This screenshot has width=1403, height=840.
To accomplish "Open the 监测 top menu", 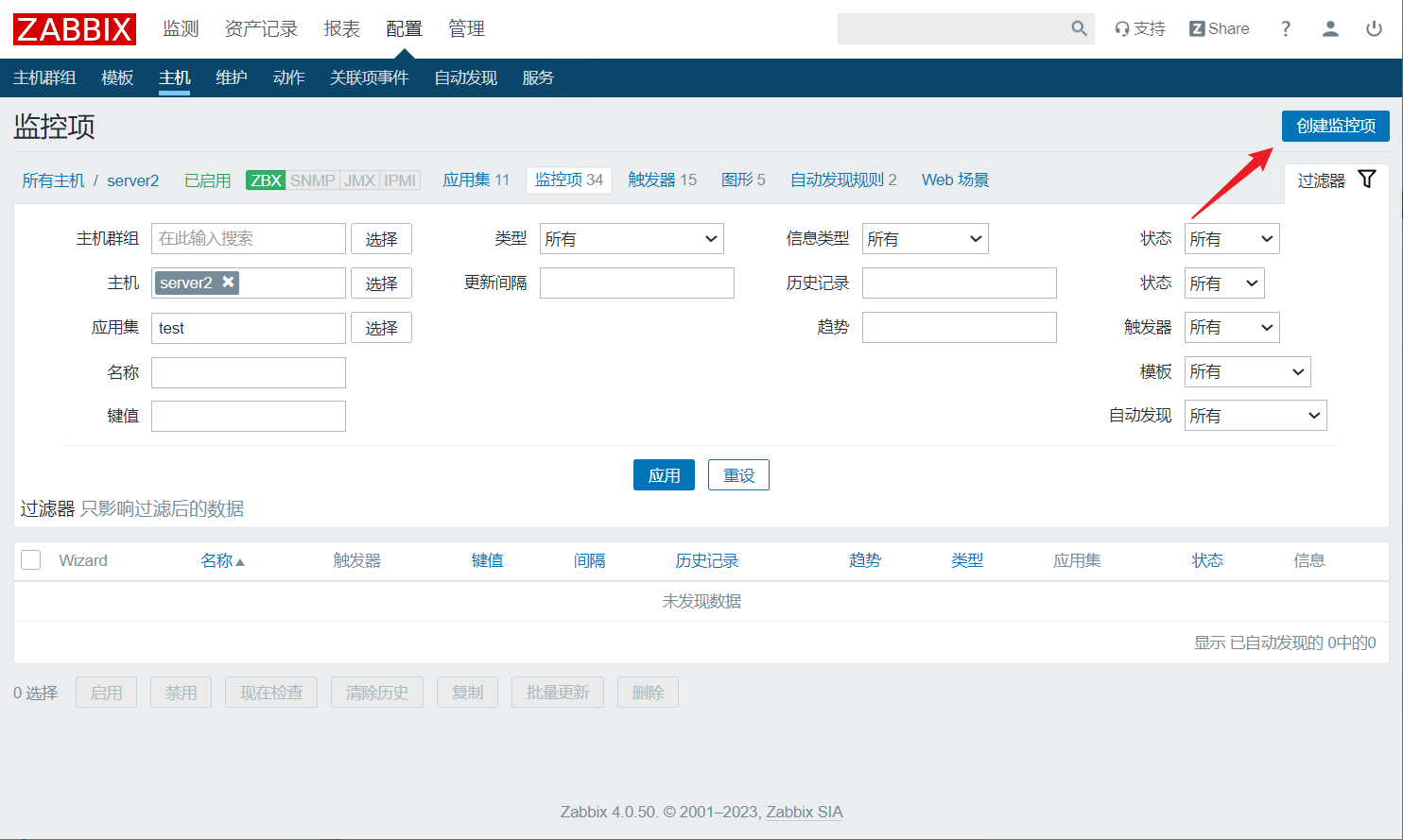I will [181, 29].
